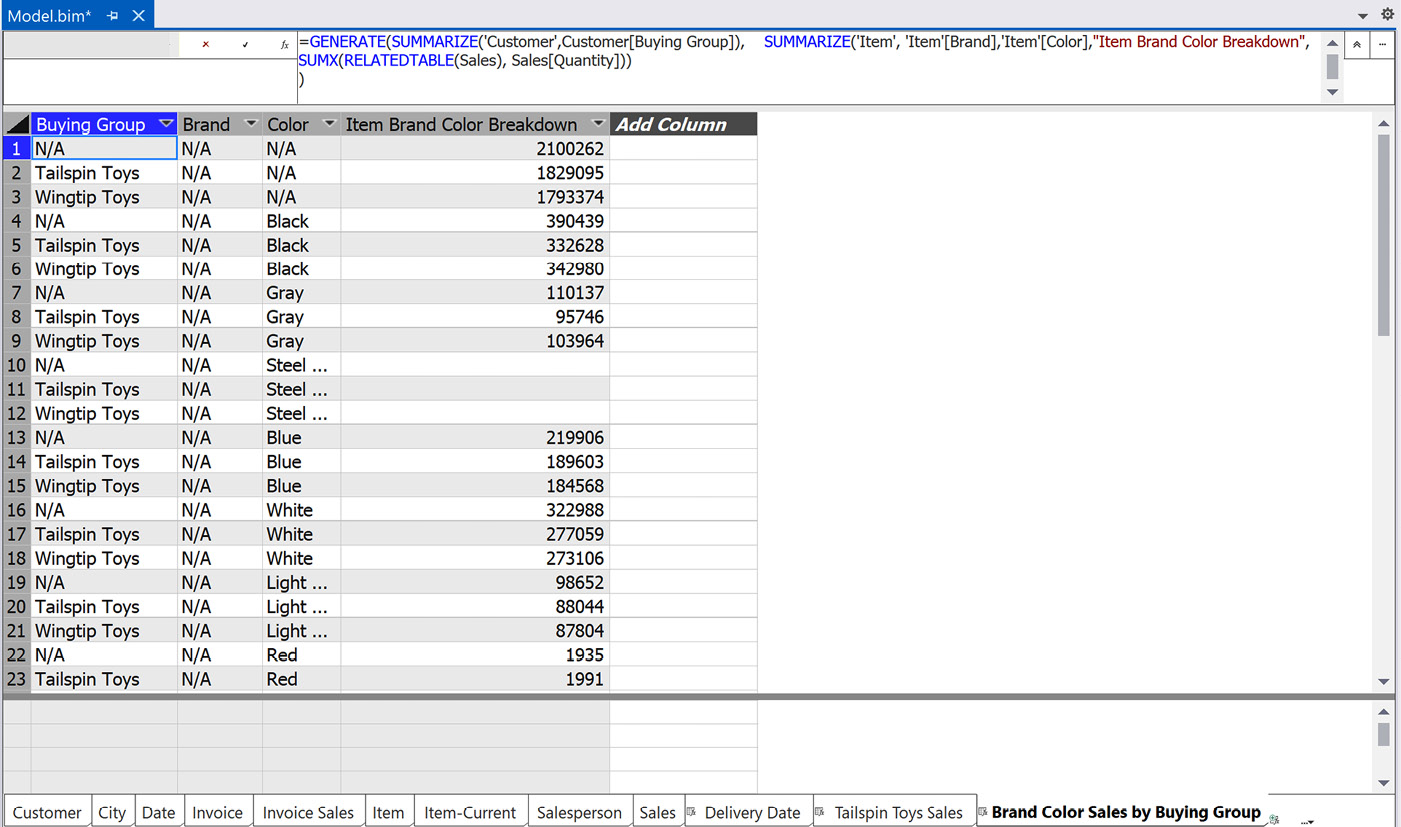Click scroll up arrow of data grid scrollbar
1401x827 pixels.
pos(1384,123)
